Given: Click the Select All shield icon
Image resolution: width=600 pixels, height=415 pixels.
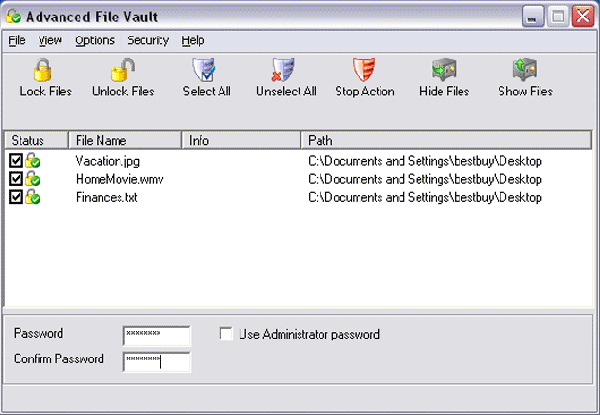Looking at the screenshot, I should tap(204, 70).
